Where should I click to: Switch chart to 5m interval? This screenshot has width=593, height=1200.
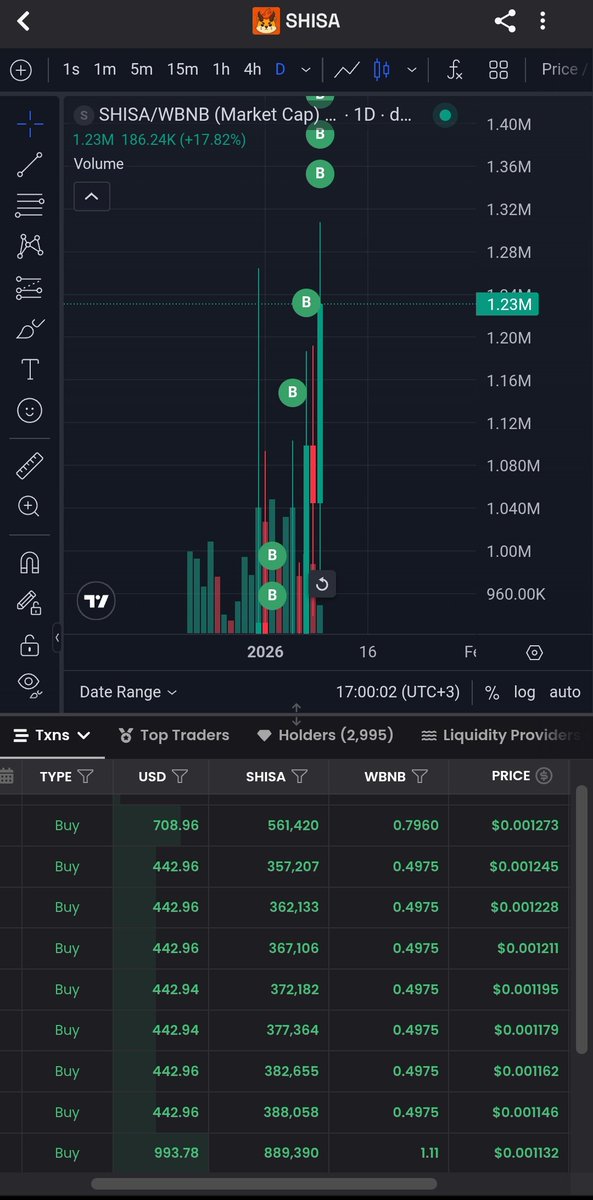pyautogui.click(x=141, y=70)
